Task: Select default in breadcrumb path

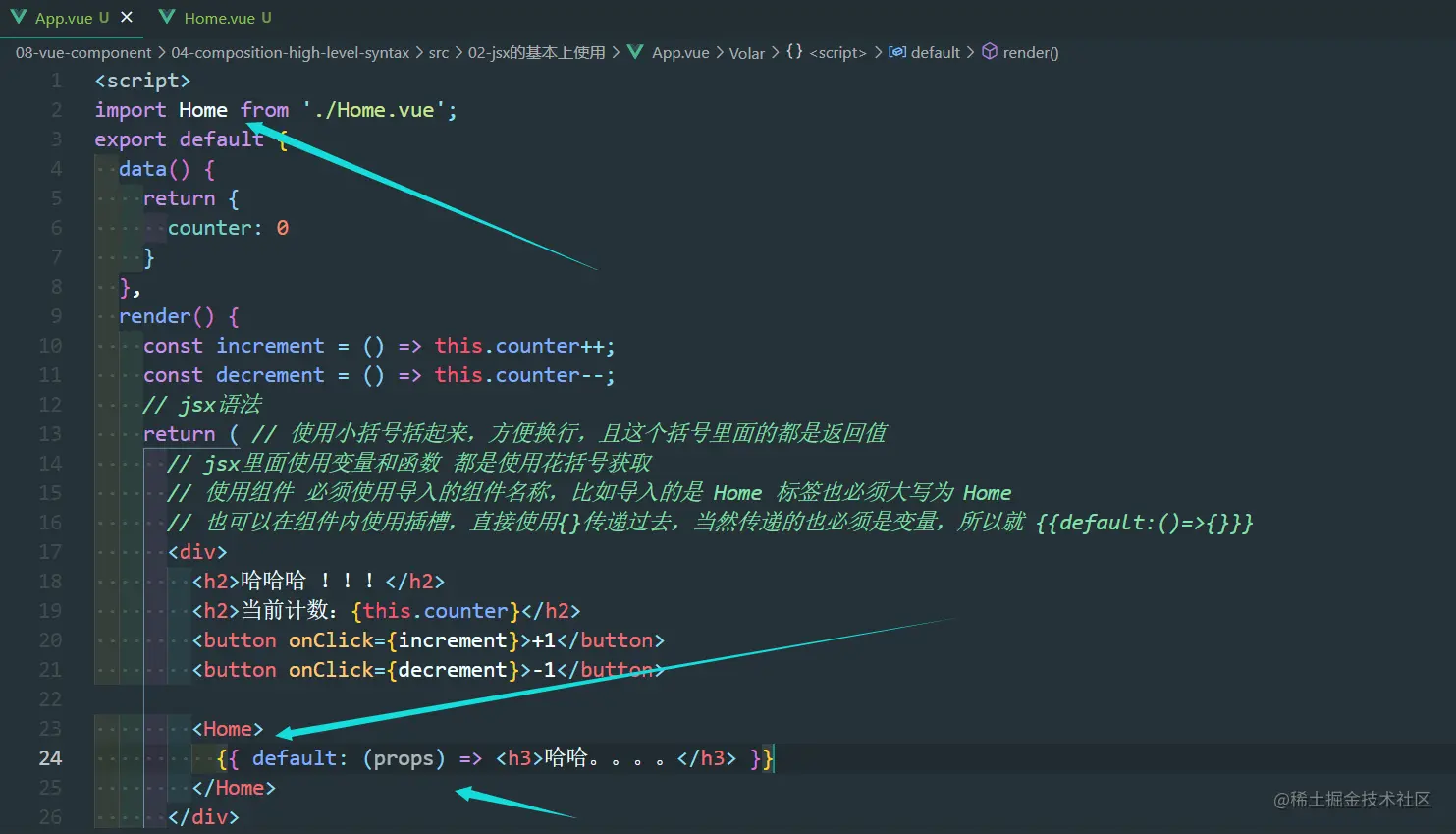Action: click(x=935, y=53)
